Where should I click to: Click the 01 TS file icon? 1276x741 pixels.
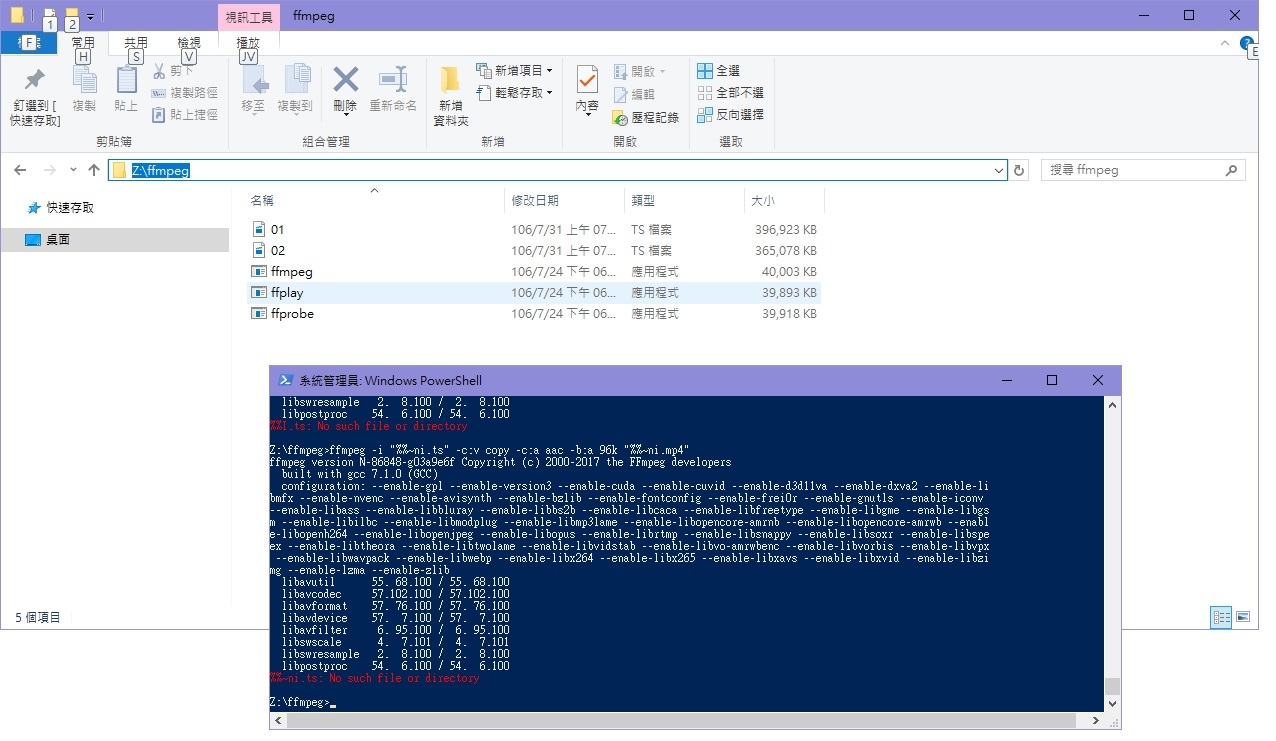point(258,230)
